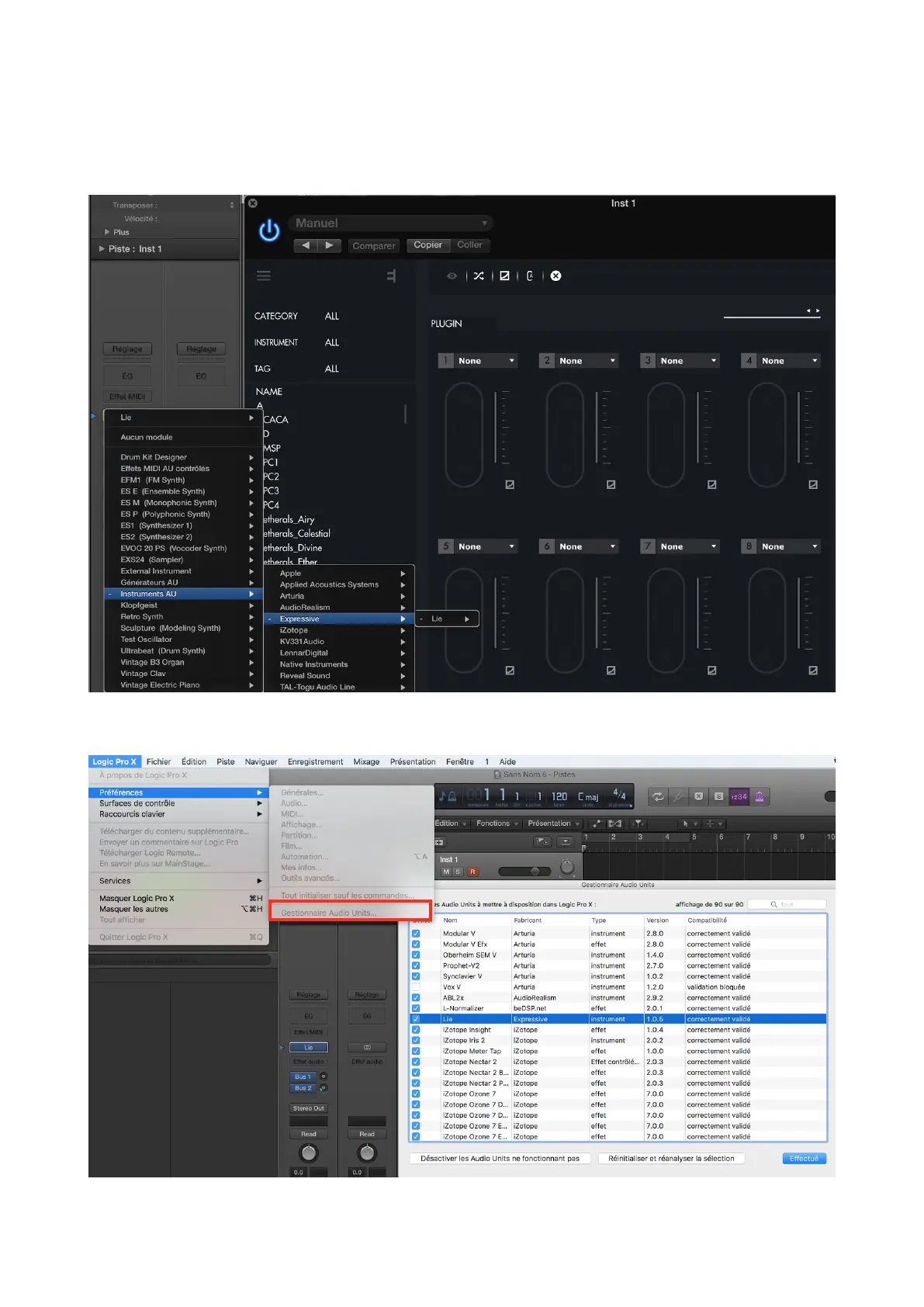The height and width of the screenshot is (1307, 924).
Task: Click the square slash icon in the top plugin toolbar
Action: coord(504,276)
